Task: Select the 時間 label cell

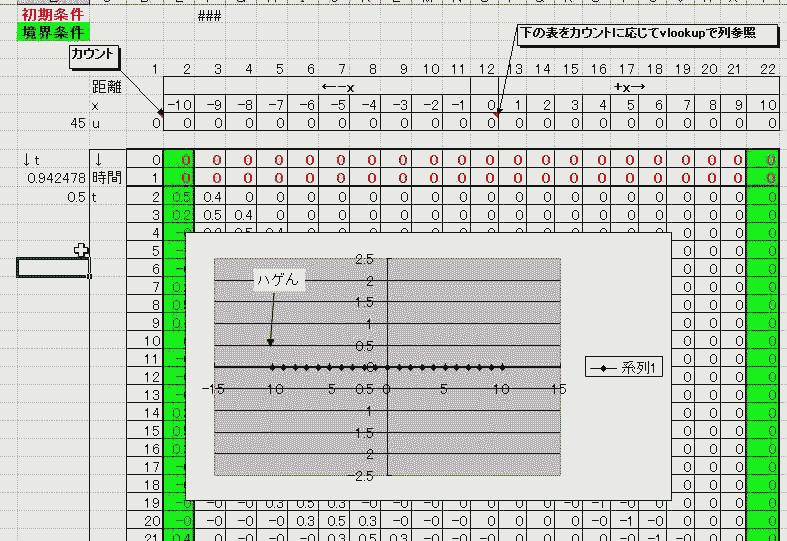Action: (107, 177)
